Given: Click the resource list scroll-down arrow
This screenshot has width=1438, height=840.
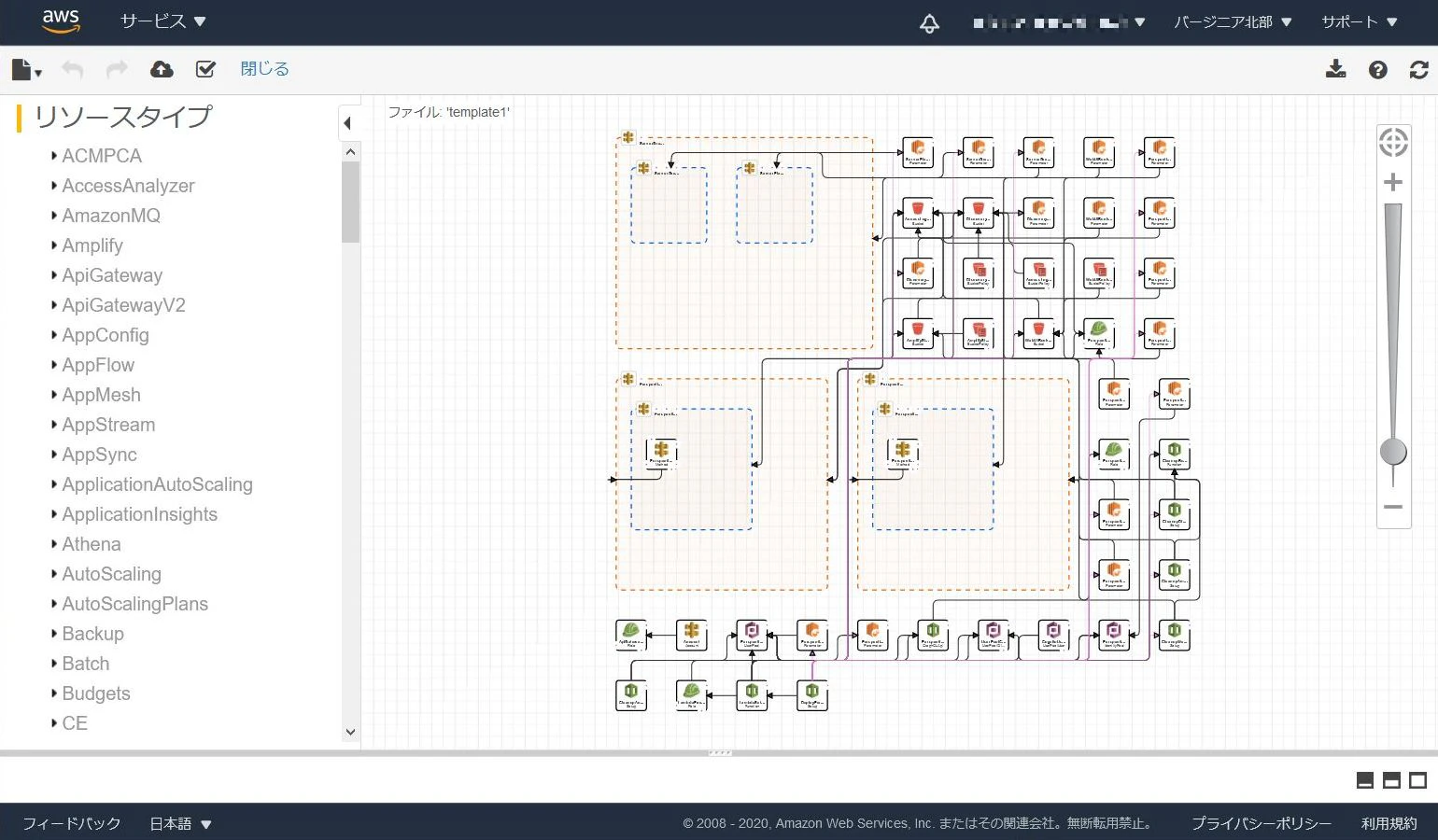Looking at the screenshot, I should tap(351, 733).
